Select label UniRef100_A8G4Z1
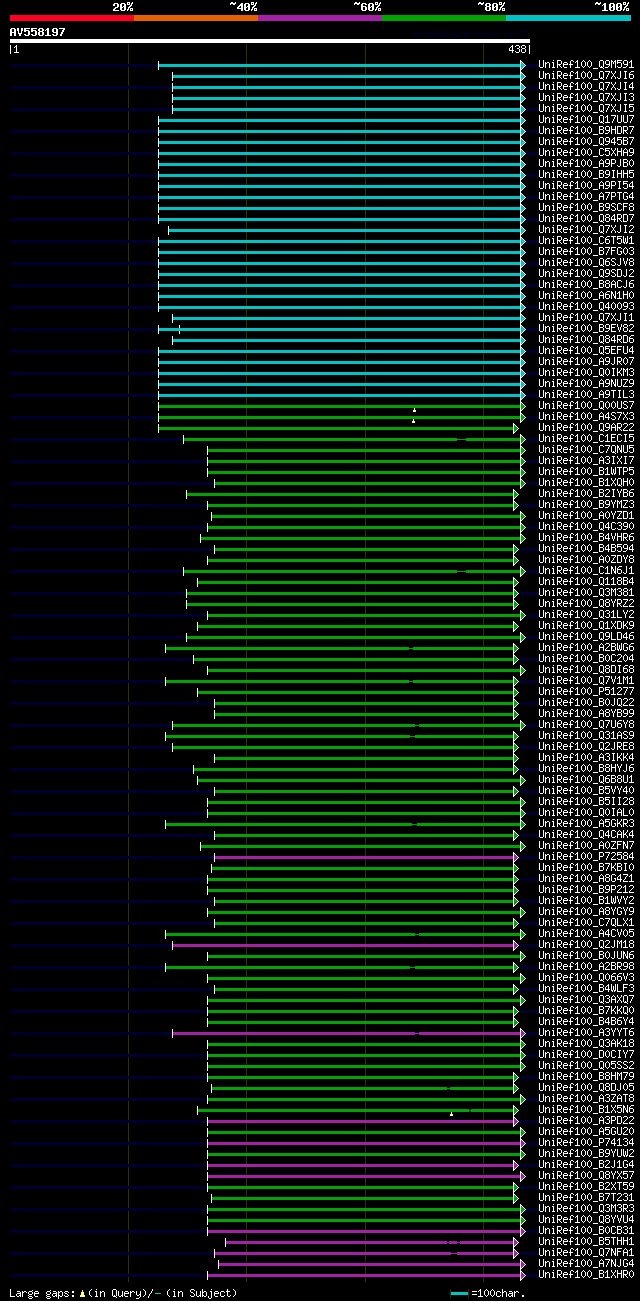The width and height of the screenshot is (640, 1301). click(x=586, y=879)
